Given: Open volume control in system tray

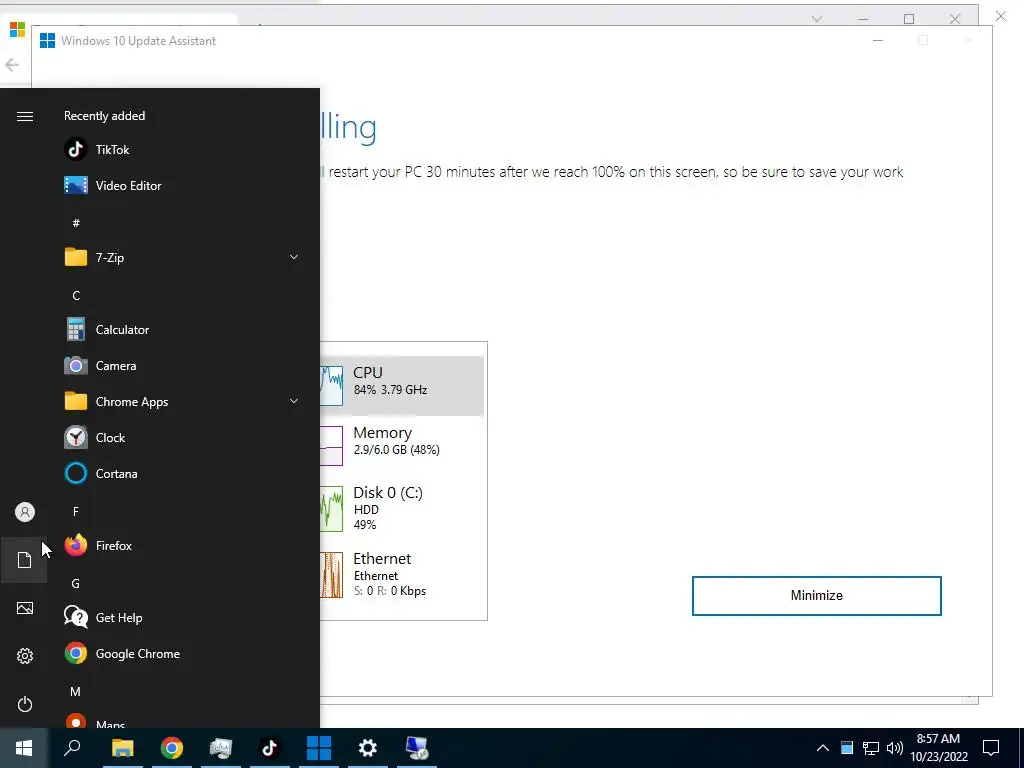Looking at the screenshot, I should pyautogui.click(x=895, y=748).
